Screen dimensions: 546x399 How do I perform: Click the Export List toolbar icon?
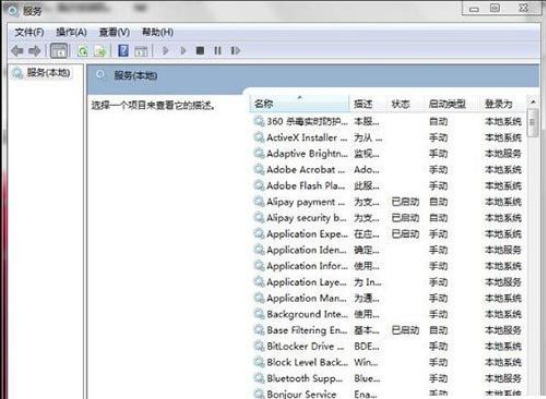100,51
